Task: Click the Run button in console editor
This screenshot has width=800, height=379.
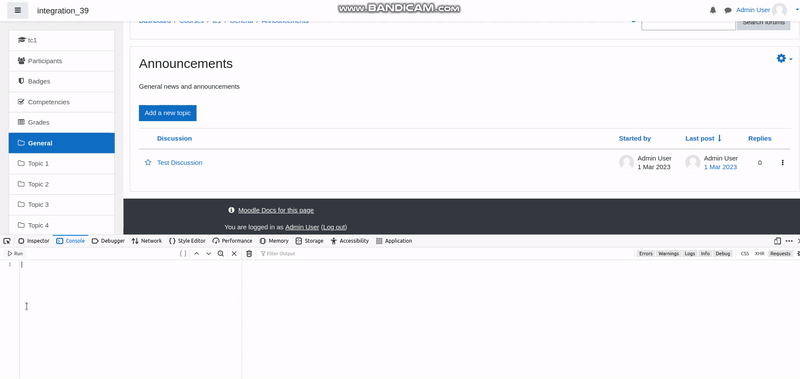Action: click(15, 254)
